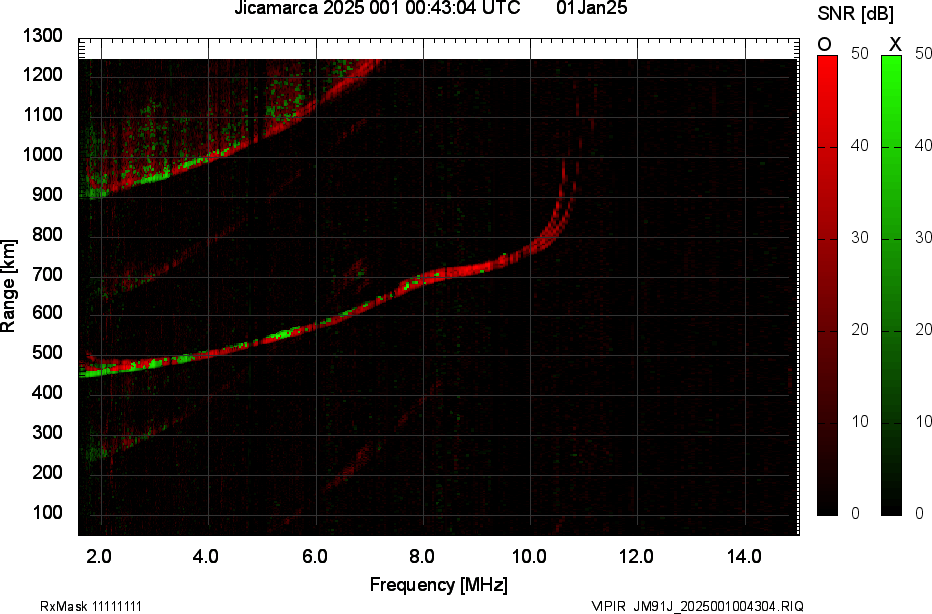
Task: Click the 40 tick label beside the O color bar
Action: tap(860, 146)
